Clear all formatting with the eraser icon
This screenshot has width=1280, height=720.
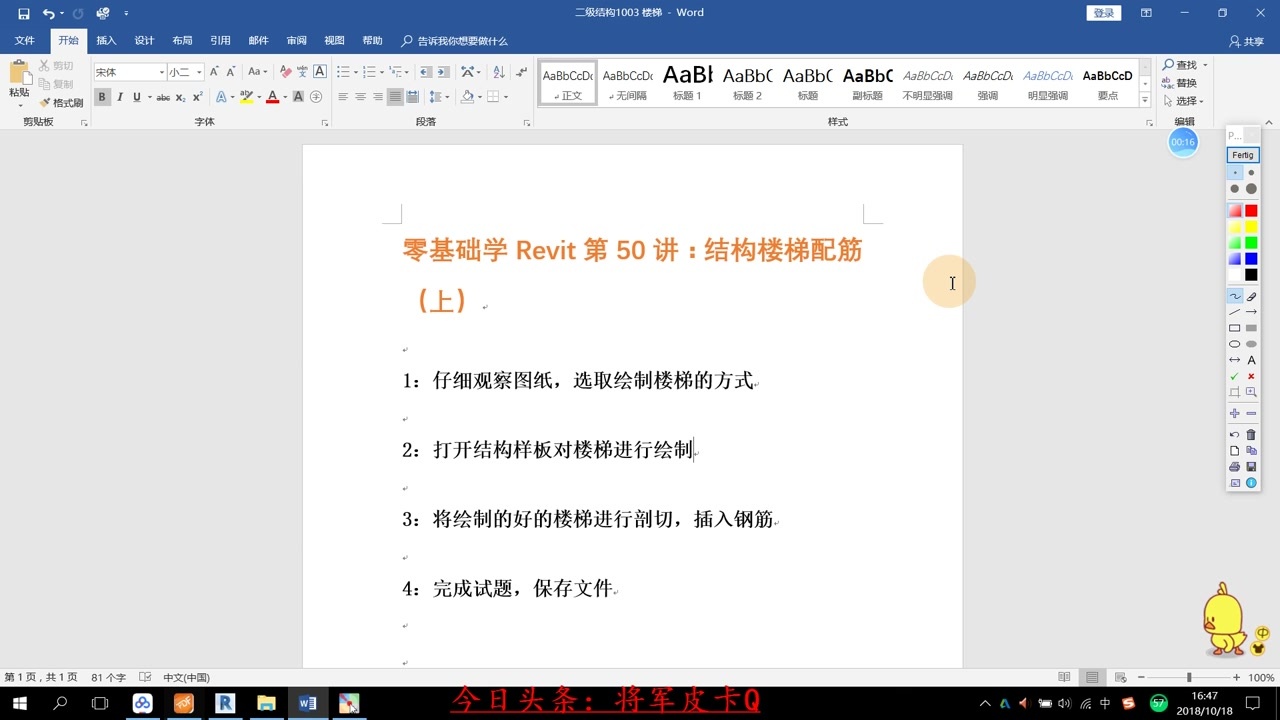point(285,72)
